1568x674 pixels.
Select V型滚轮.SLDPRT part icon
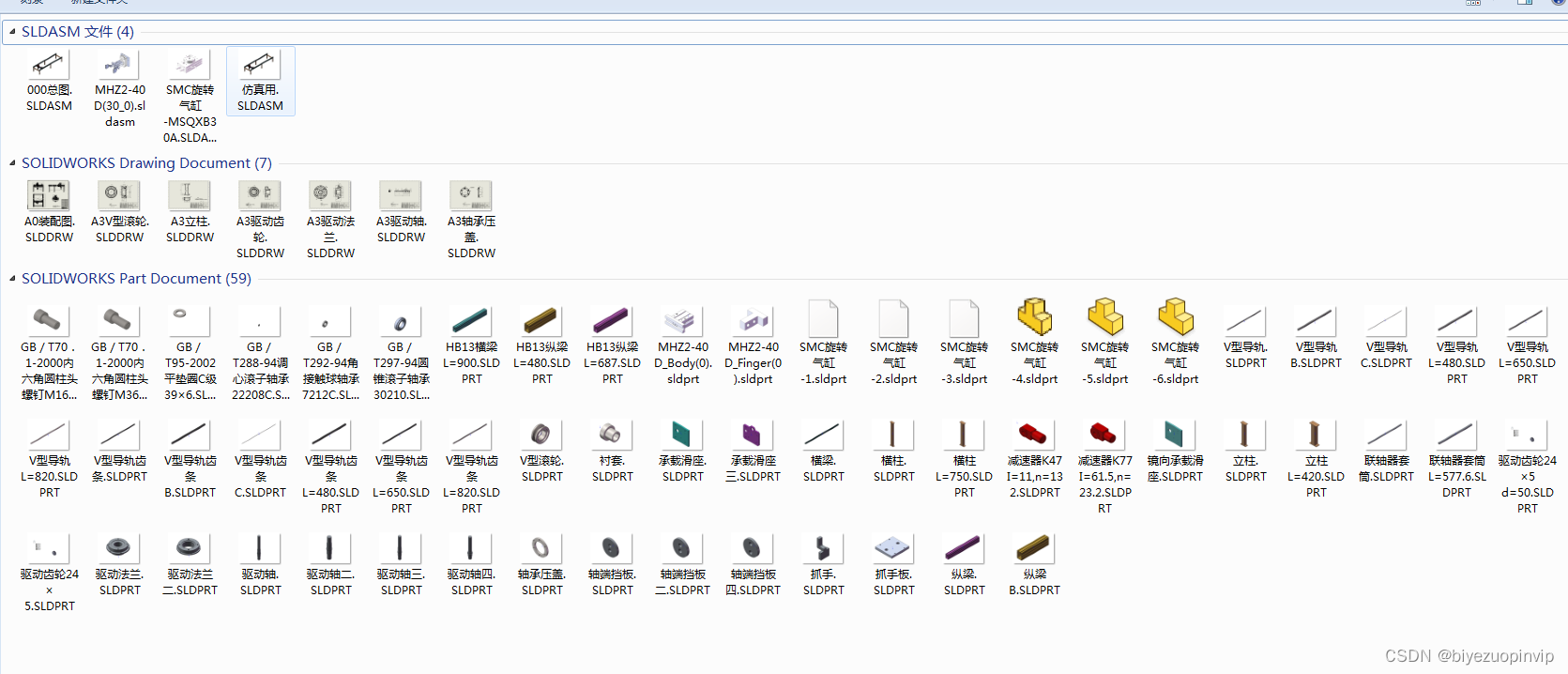[541, 434]
